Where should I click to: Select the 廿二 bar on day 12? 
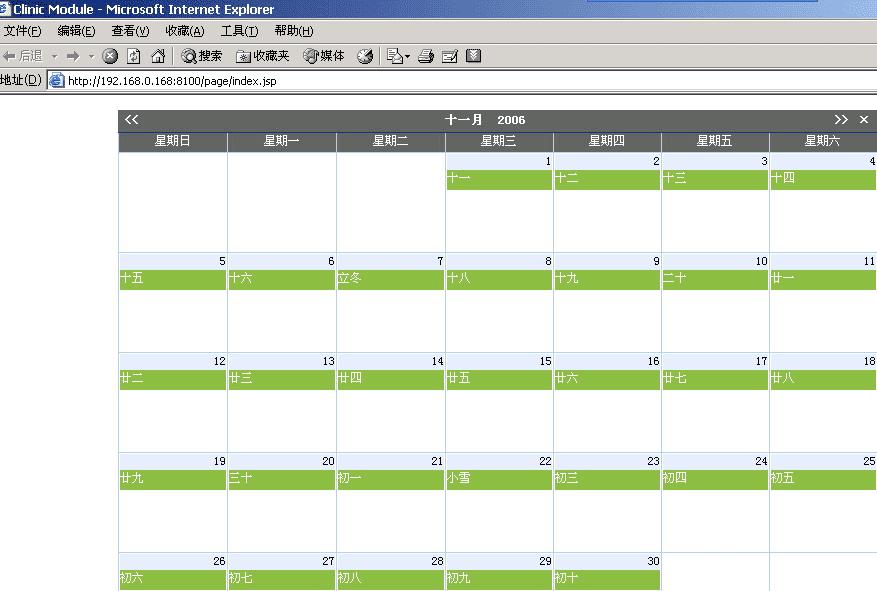[x=173, y=379]
